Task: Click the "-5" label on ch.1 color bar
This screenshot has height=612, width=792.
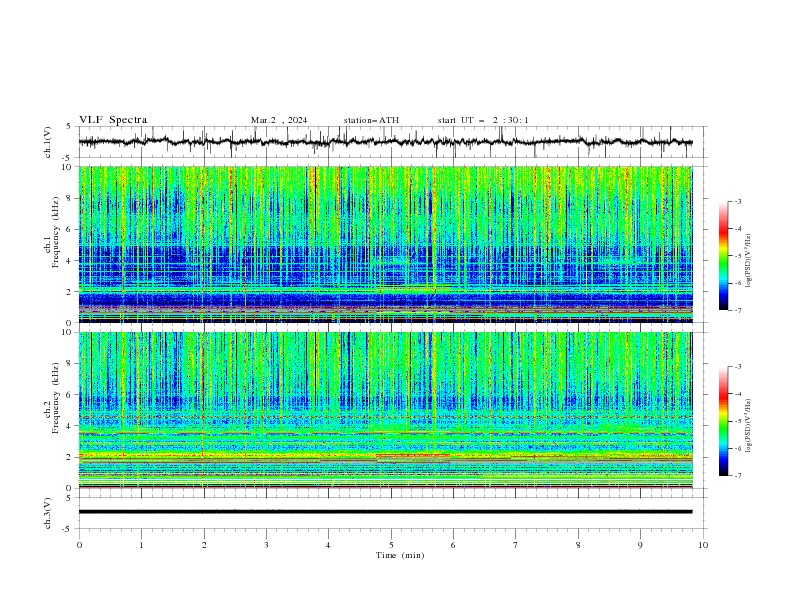Action: [737, 256]
